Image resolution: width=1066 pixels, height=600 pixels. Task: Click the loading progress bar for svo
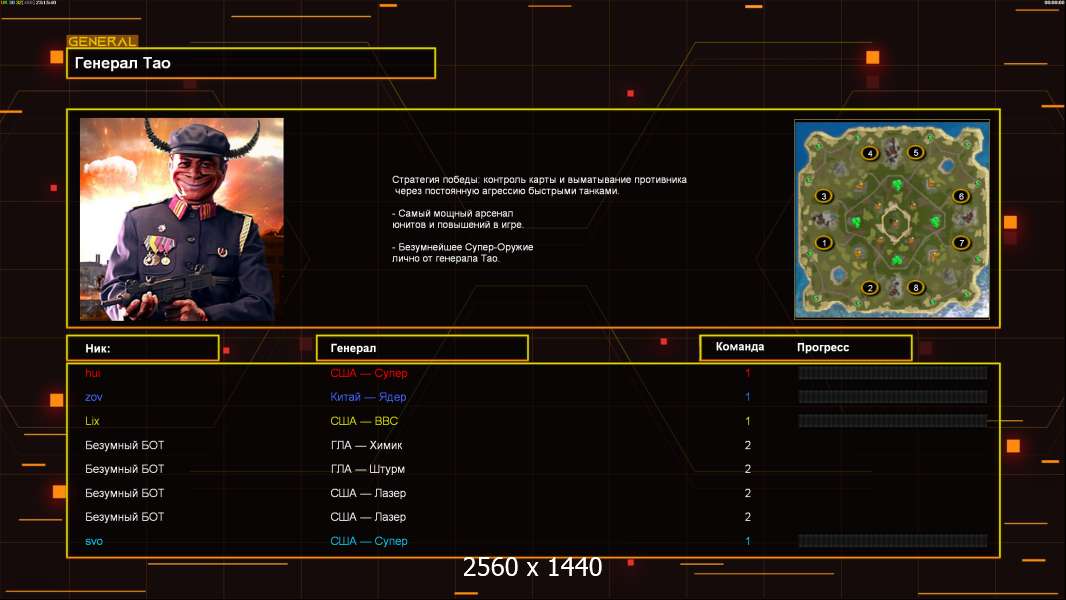coord(893,541)
